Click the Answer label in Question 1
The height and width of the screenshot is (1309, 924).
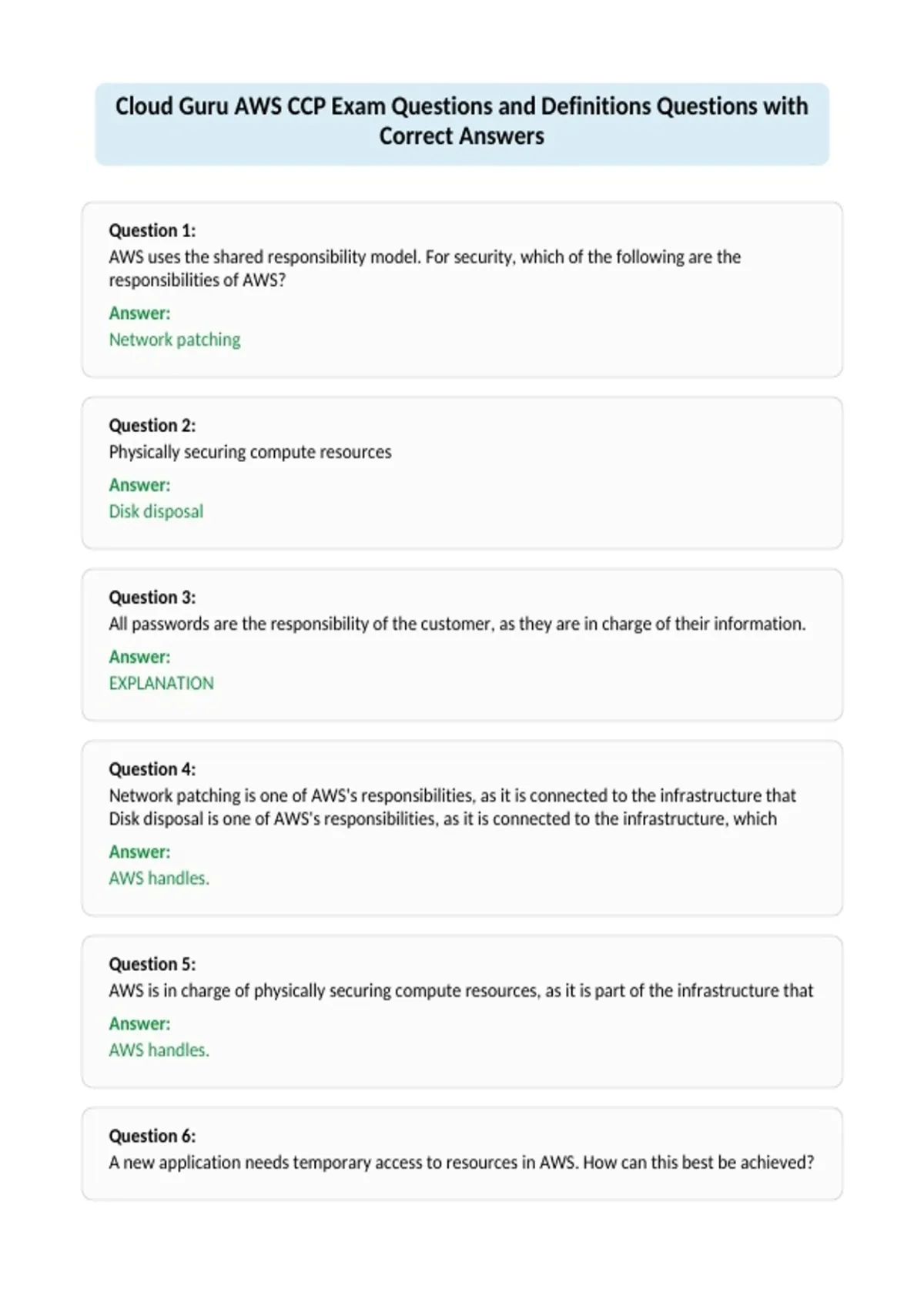pos(139,313)
